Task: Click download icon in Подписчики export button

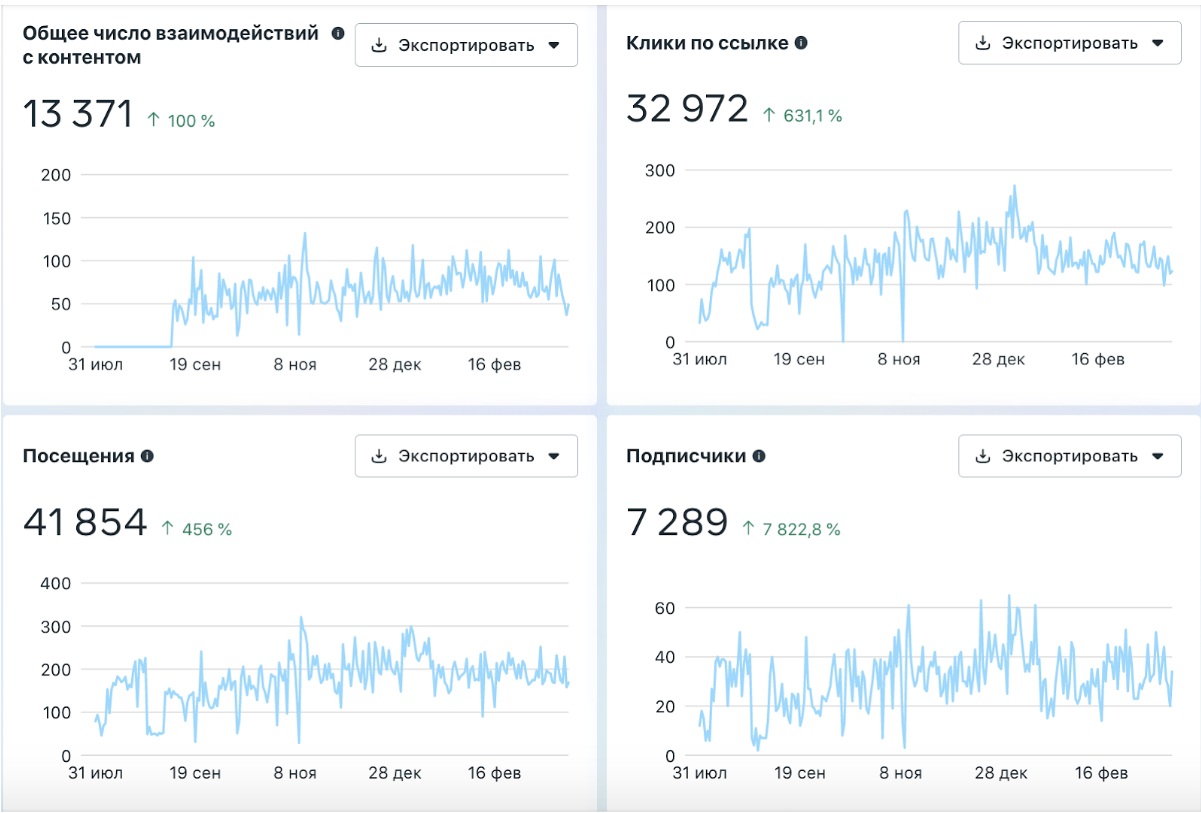Action: pos(983,456)
